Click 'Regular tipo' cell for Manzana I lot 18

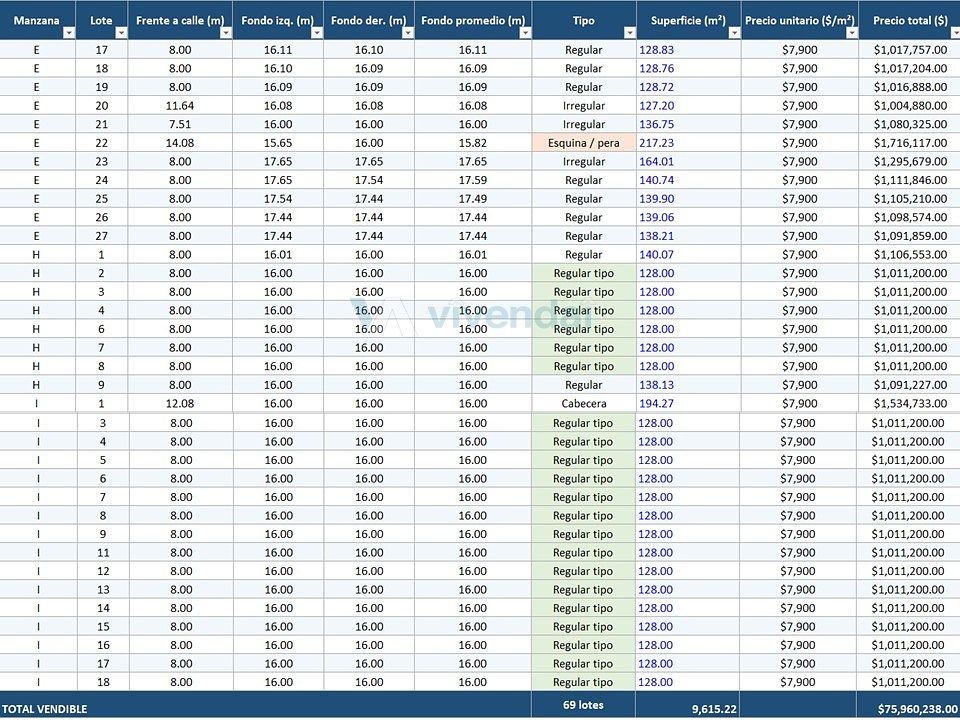pyautogui.click(x=583, y=682)
